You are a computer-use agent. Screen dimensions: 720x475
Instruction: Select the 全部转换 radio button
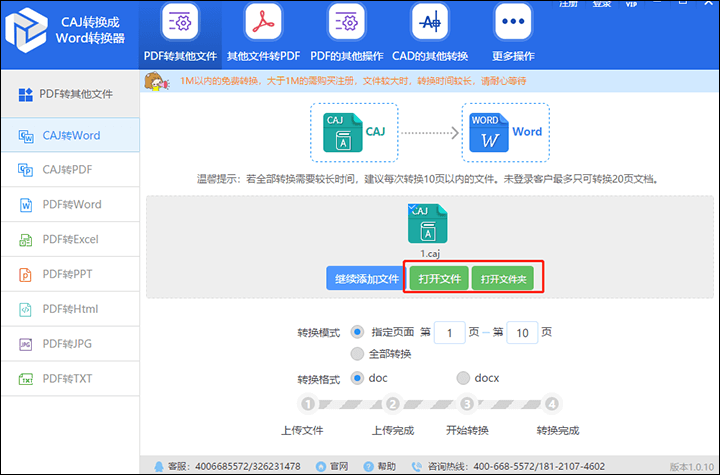point(357,354)
